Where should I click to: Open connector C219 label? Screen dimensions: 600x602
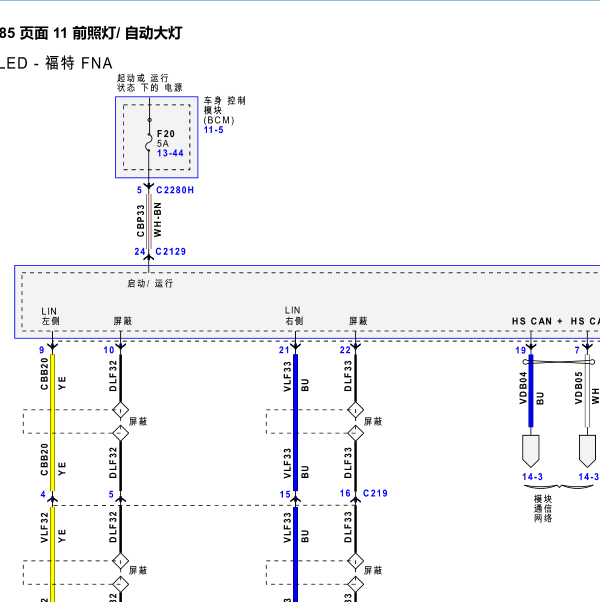[x=375, y=493]
